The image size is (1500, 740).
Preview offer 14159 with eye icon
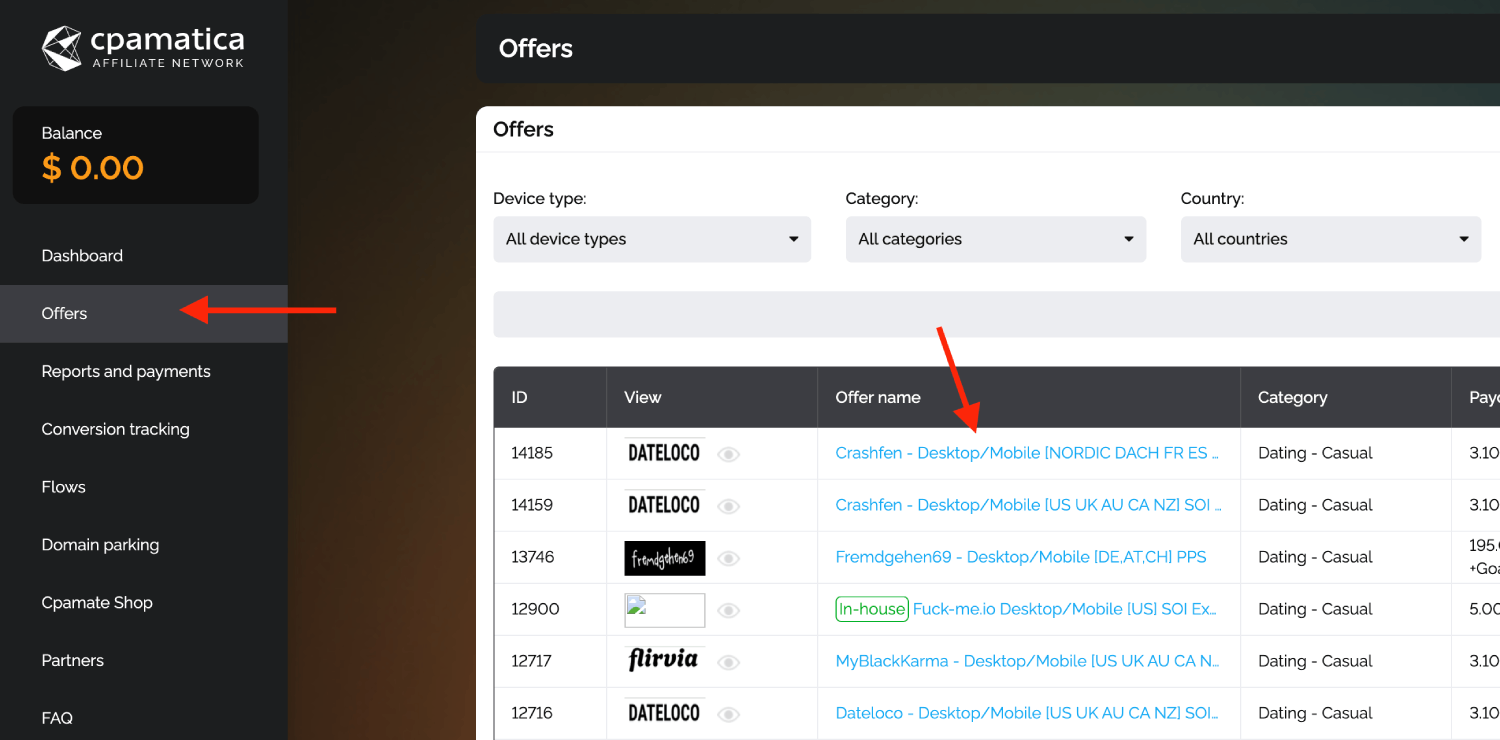(x=729, y=506)
